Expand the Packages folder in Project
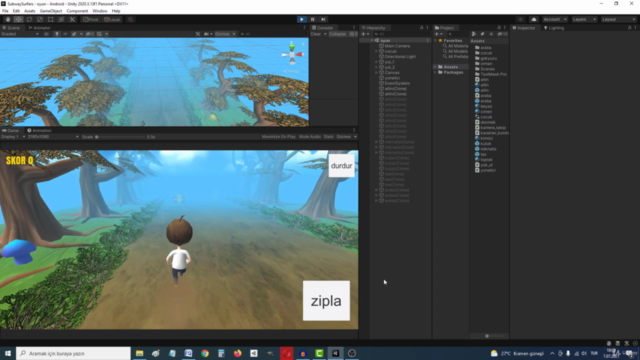The image size is (640, 360). (436, 72)
